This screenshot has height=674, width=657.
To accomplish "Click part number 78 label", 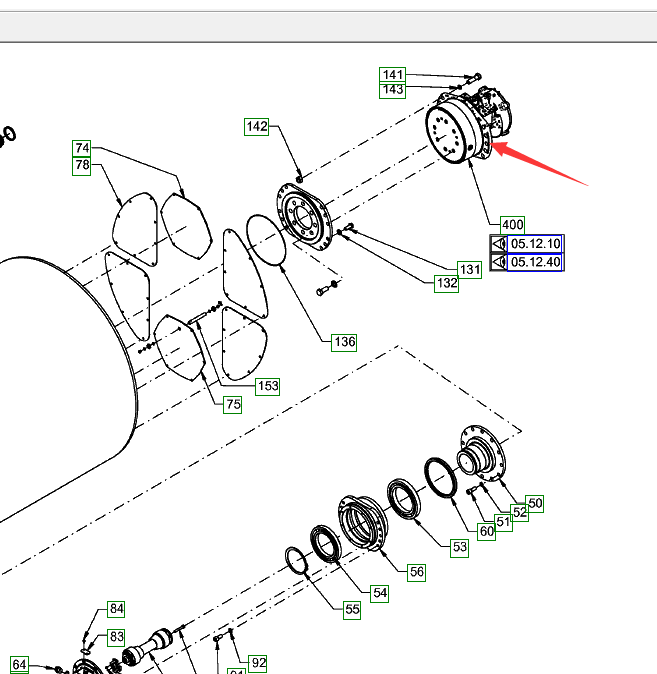I will (x=82, y=164).
